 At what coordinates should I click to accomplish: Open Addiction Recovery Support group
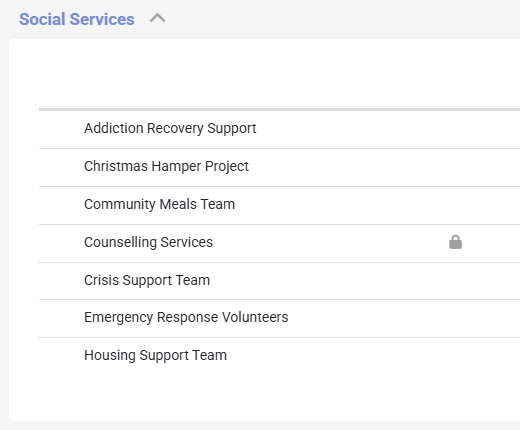170,128
